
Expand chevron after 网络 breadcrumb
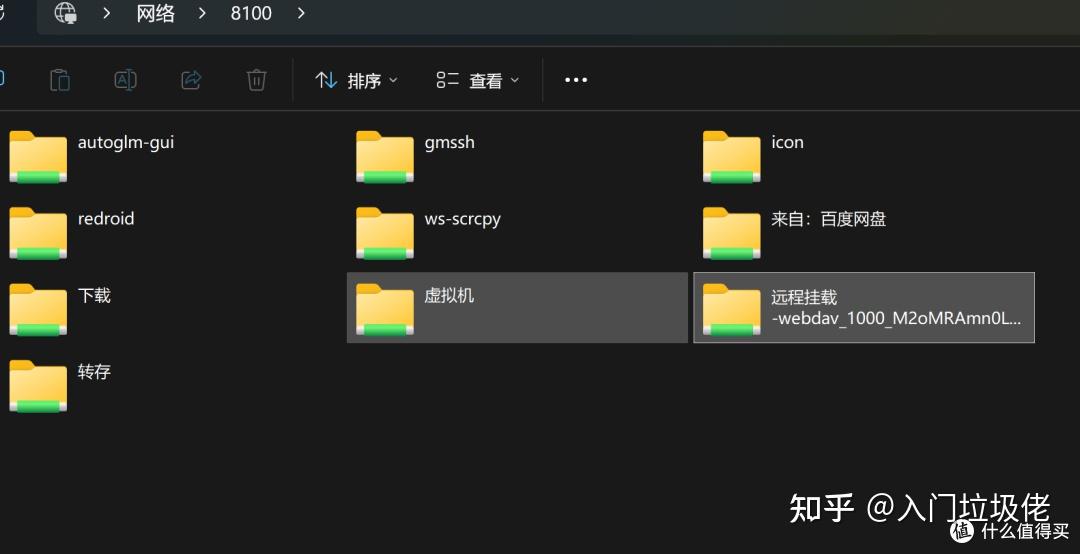pos(202,13)
